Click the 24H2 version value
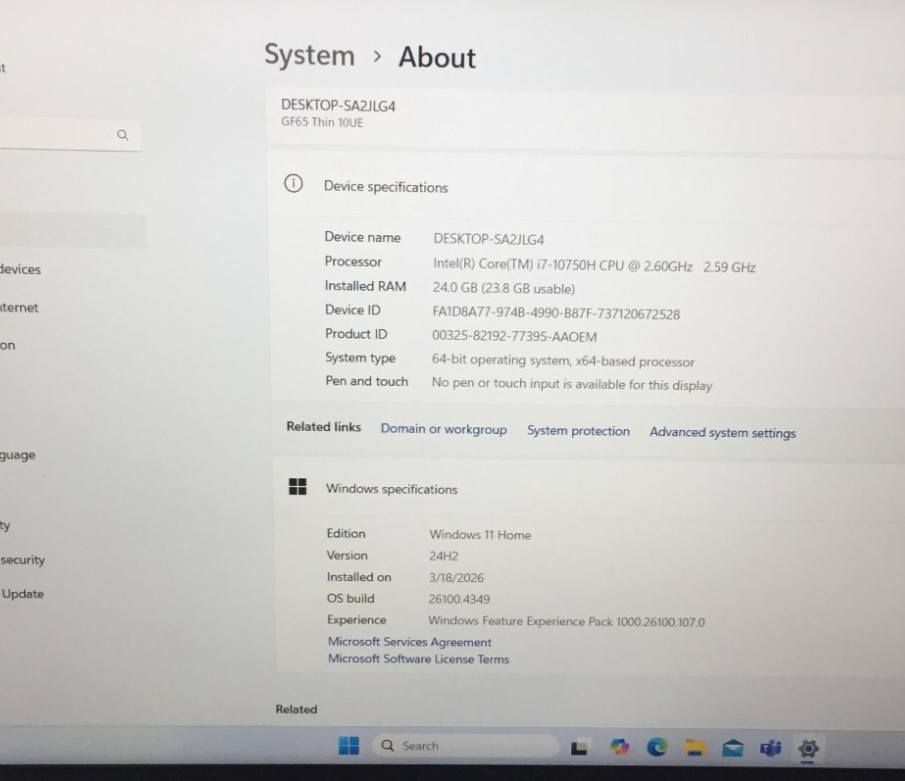This screenshot has width=905, height=781. [443, 556]
